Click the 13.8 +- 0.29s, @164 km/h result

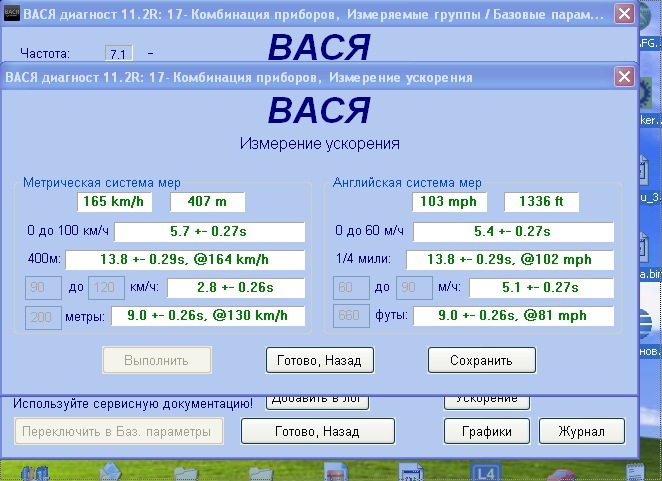[x=185, y=259]
